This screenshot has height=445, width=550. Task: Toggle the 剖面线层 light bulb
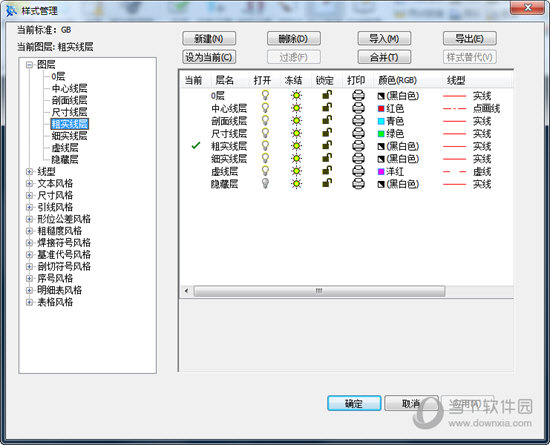tap(266, 120)
